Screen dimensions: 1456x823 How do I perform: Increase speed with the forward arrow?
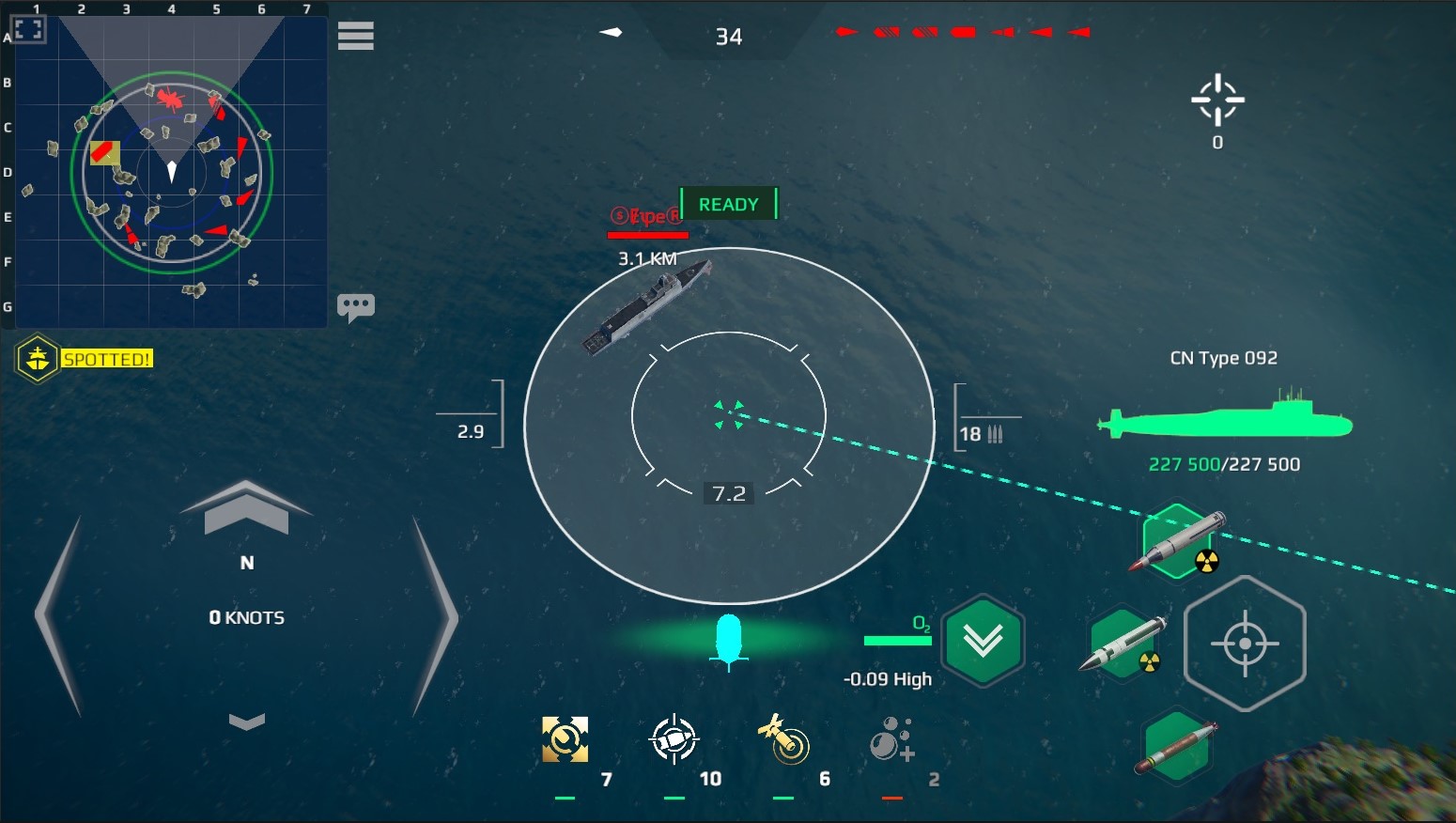coord(246,507)
